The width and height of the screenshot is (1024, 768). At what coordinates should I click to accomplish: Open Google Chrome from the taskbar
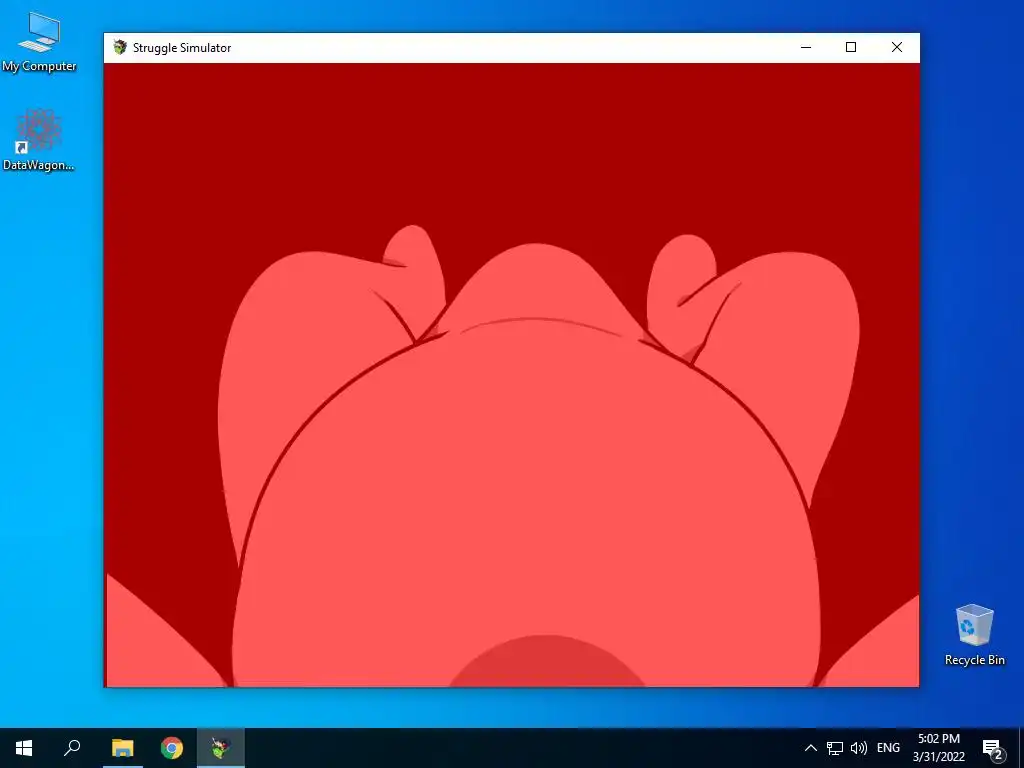pos(172,748)
